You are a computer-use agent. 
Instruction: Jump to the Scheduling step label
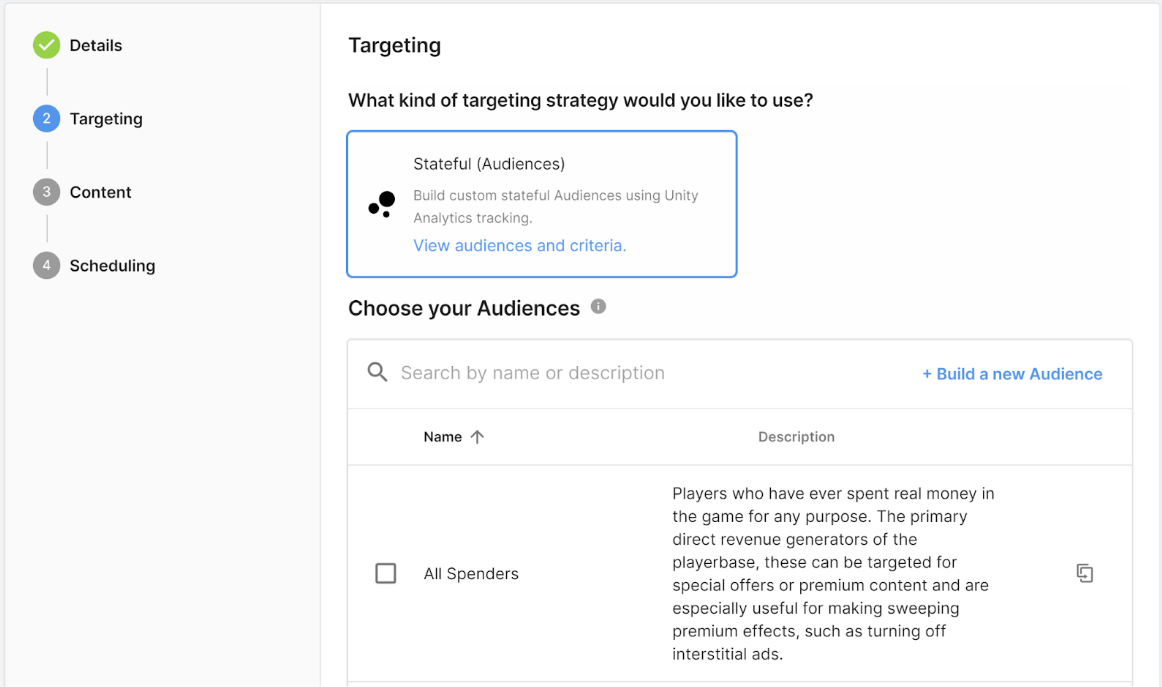tap(112, 266)
